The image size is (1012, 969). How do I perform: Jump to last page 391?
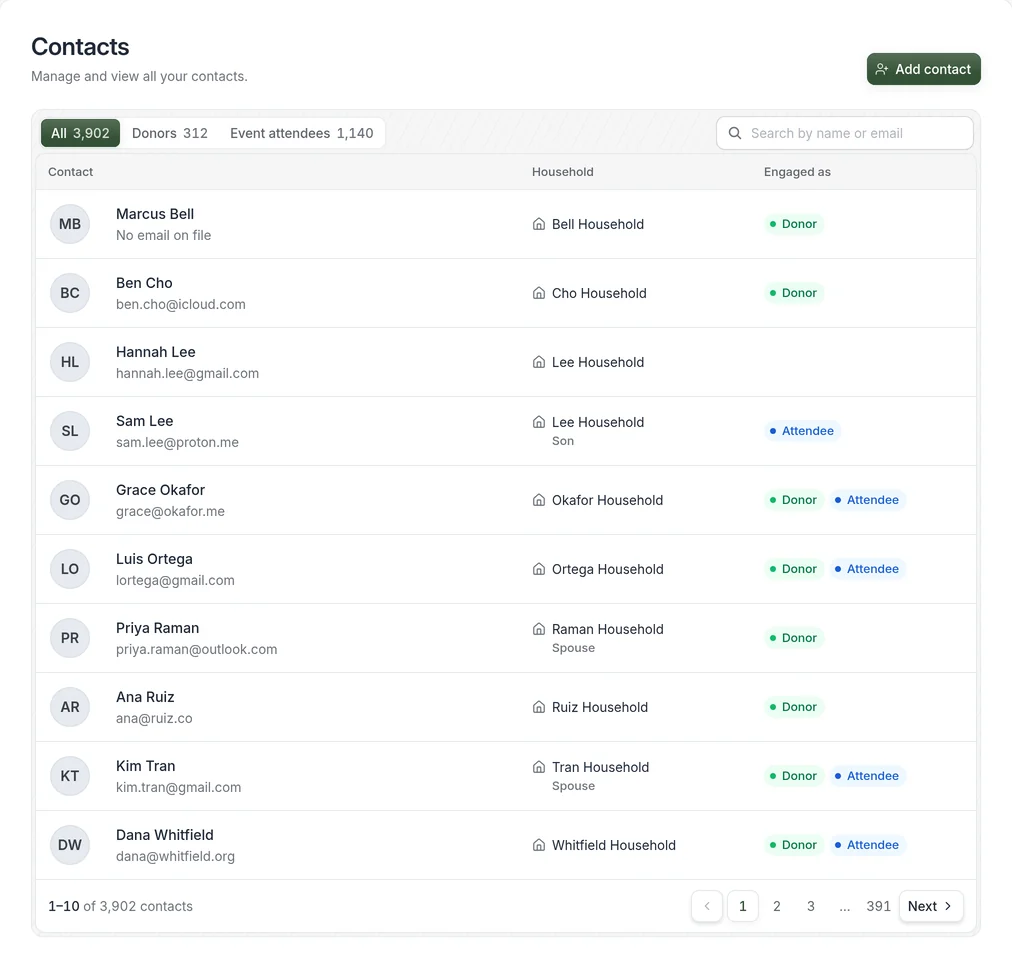click(878, 906)
